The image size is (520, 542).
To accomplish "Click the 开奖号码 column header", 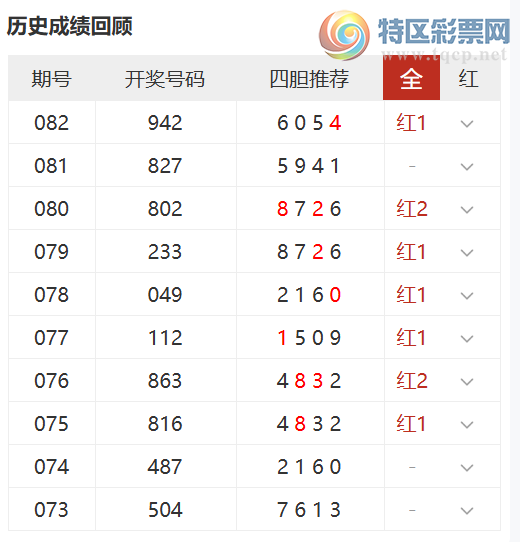I will [165, 79].
